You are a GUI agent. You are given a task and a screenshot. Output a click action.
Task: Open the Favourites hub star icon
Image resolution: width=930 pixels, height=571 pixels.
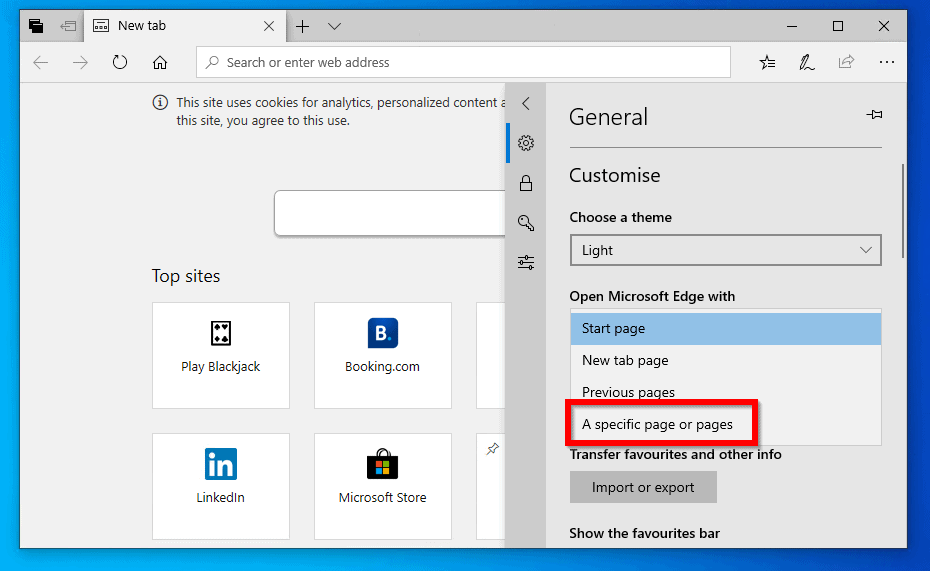pyautogui.click(x=767, y=62)
